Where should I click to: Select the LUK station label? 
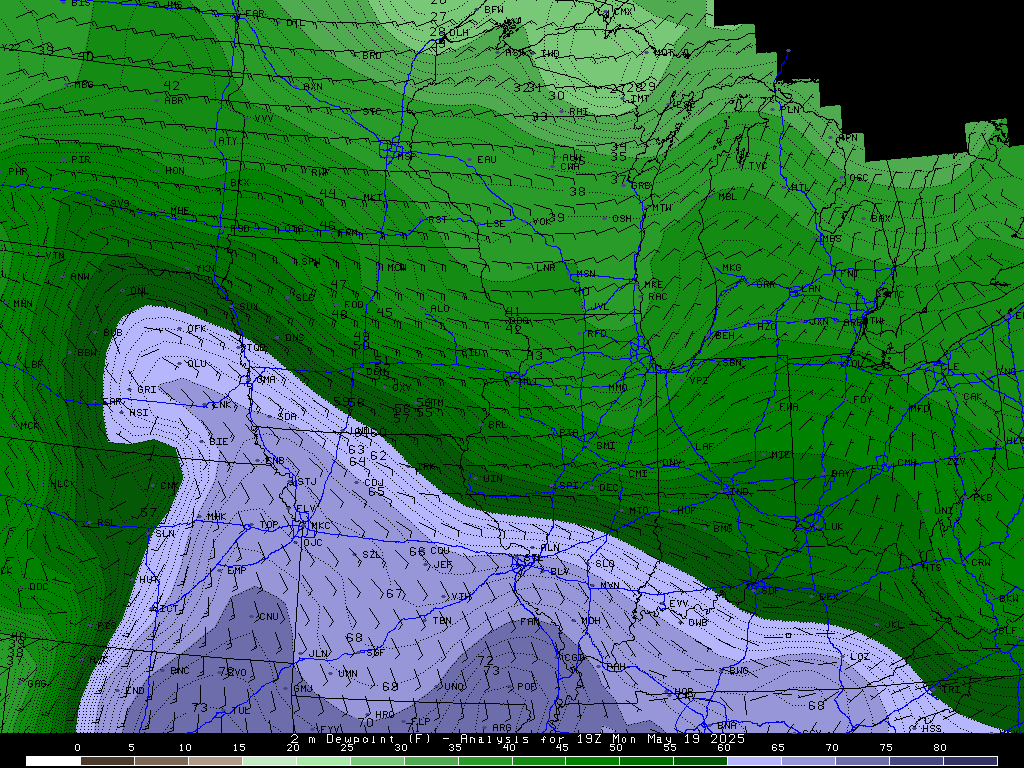click(834, 526)
